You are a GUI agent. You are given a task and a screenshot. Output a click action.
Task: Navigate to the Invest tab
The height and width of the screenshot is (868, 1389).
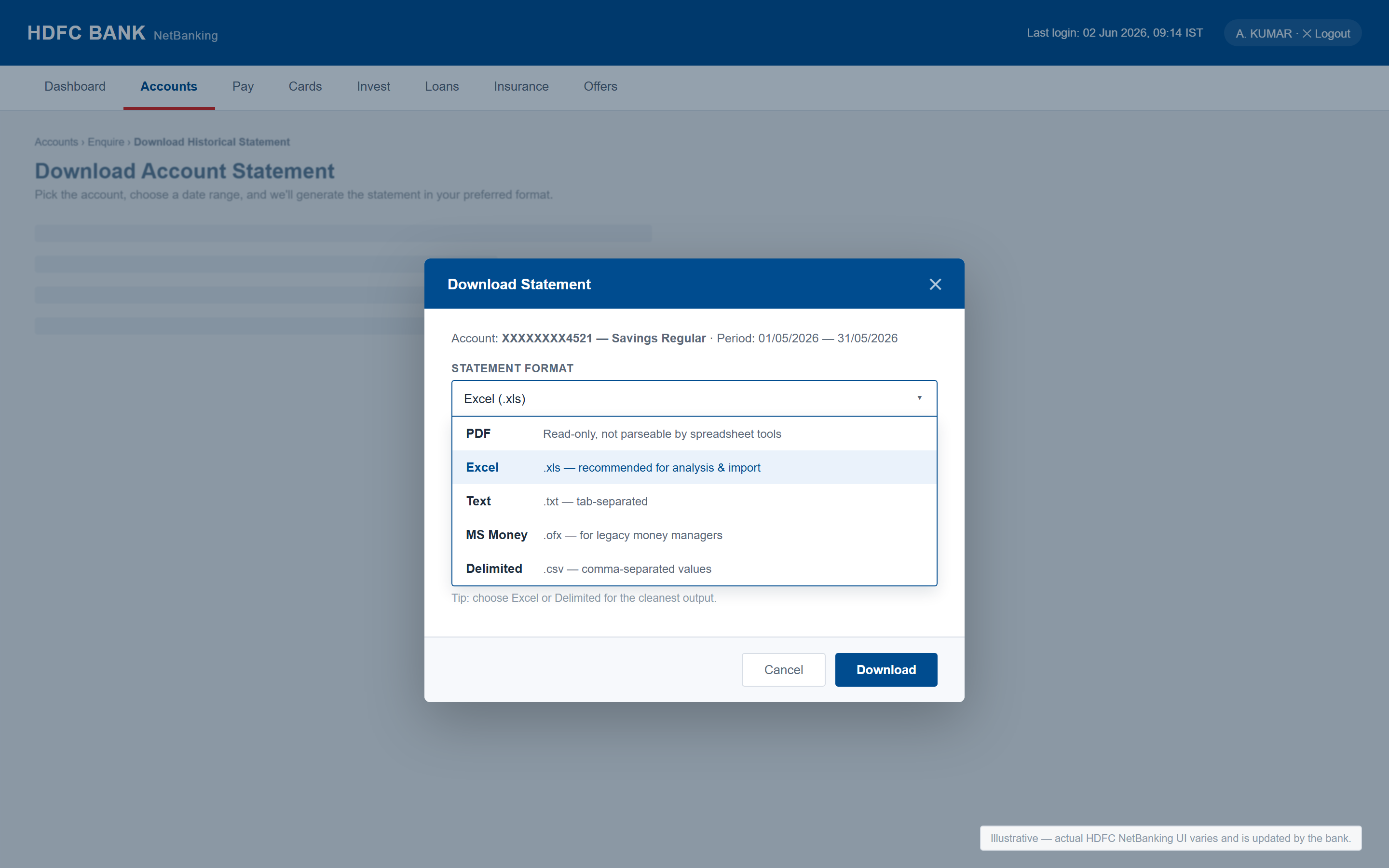[373, 86]
